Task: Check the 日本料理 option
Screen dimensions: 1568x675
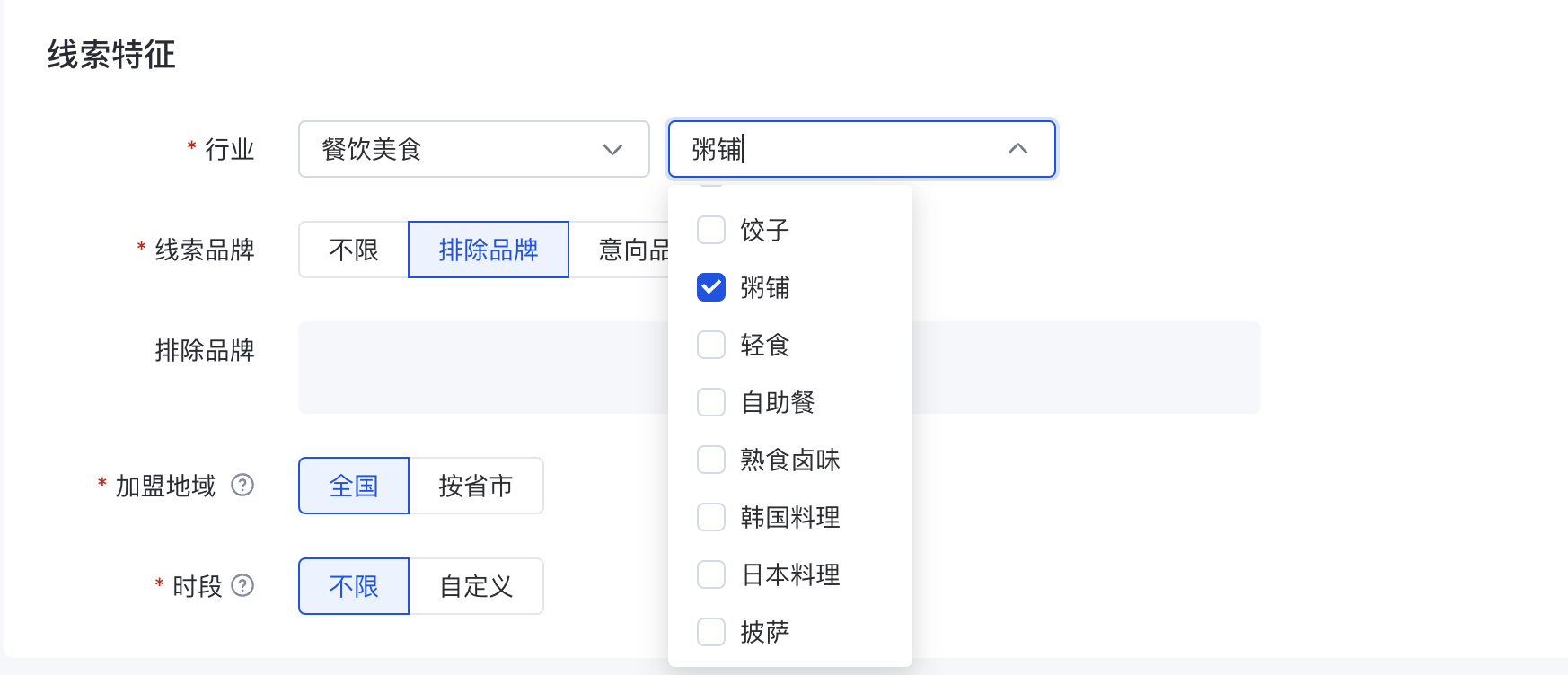Action: click(711, 574)
